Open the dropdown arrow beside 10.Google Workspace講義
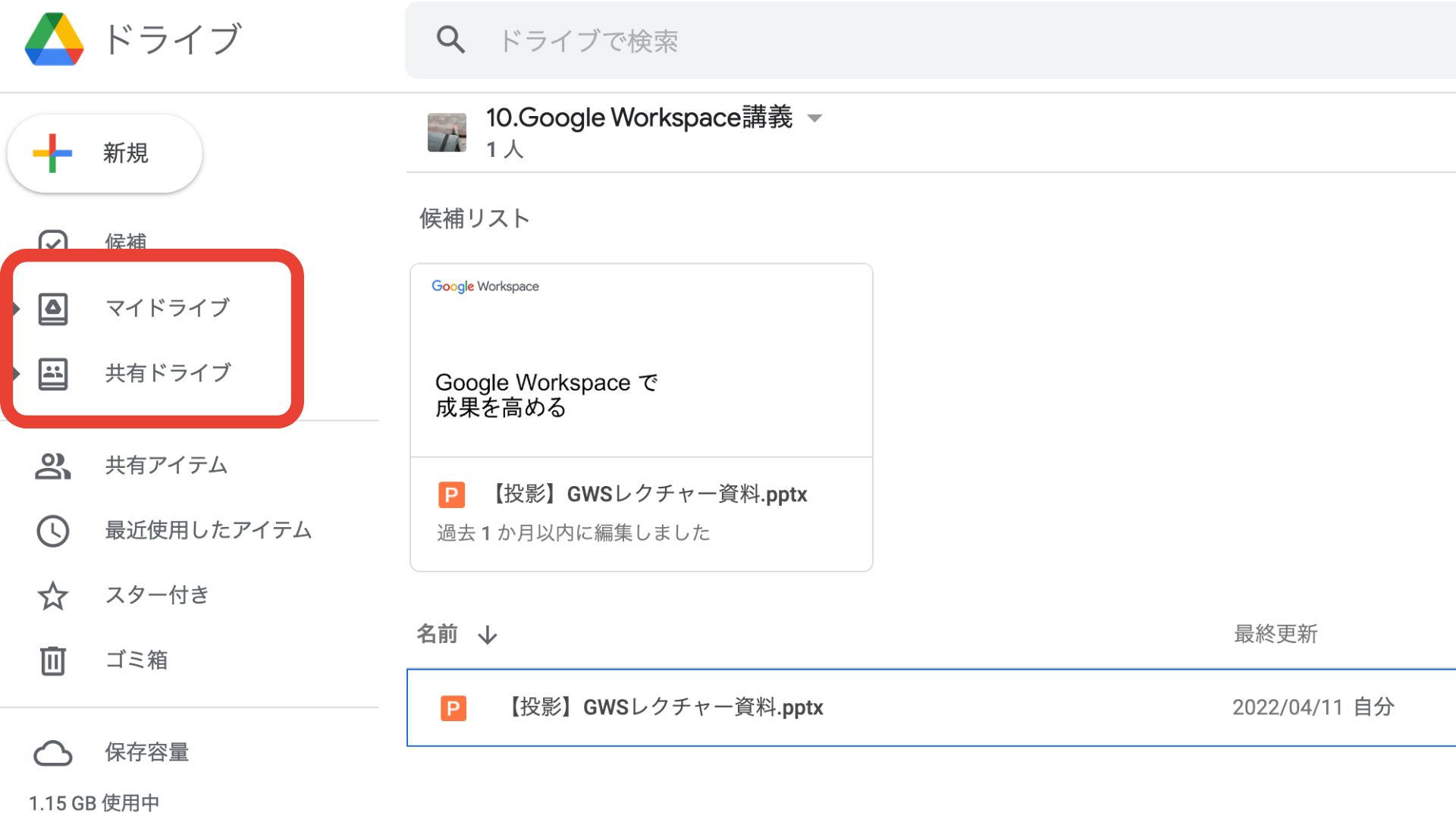Screen dimensions: 1456x819 tap(814, 118)
